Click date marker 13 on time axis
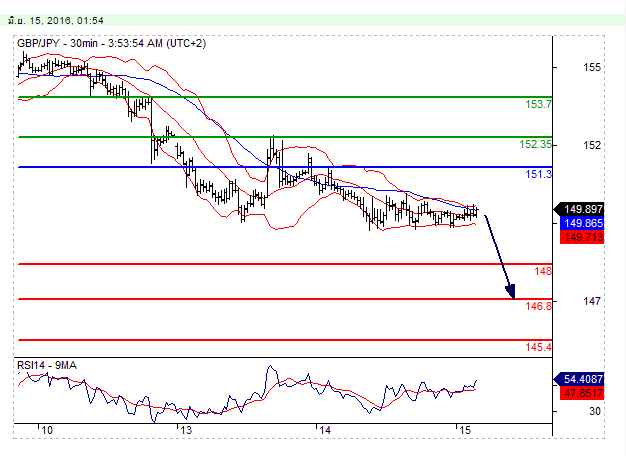Image resolution: width=626 pixels, height=456 pixels. (186, 430)
